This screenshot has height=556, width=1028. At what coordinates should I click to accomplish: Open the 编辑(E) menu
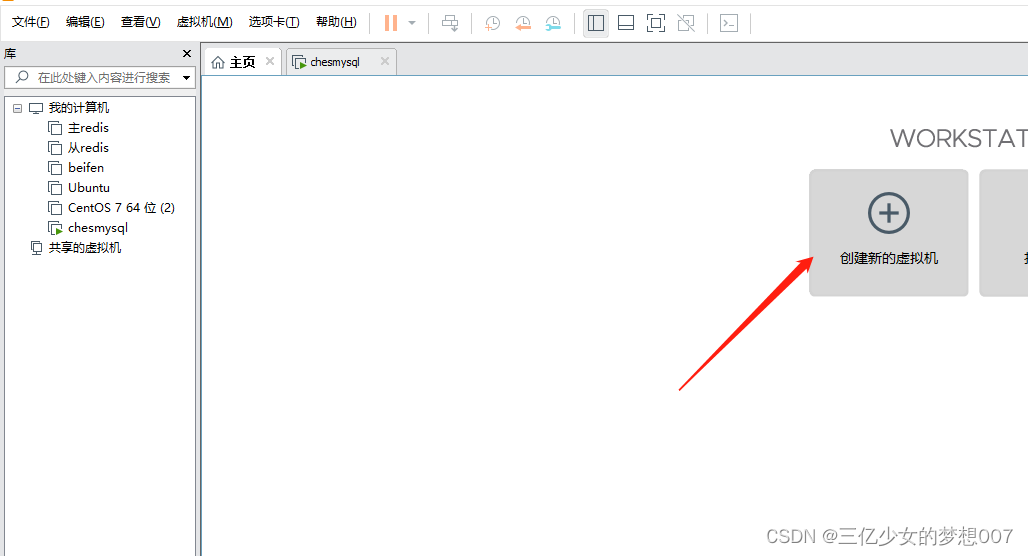click(85, 22)
